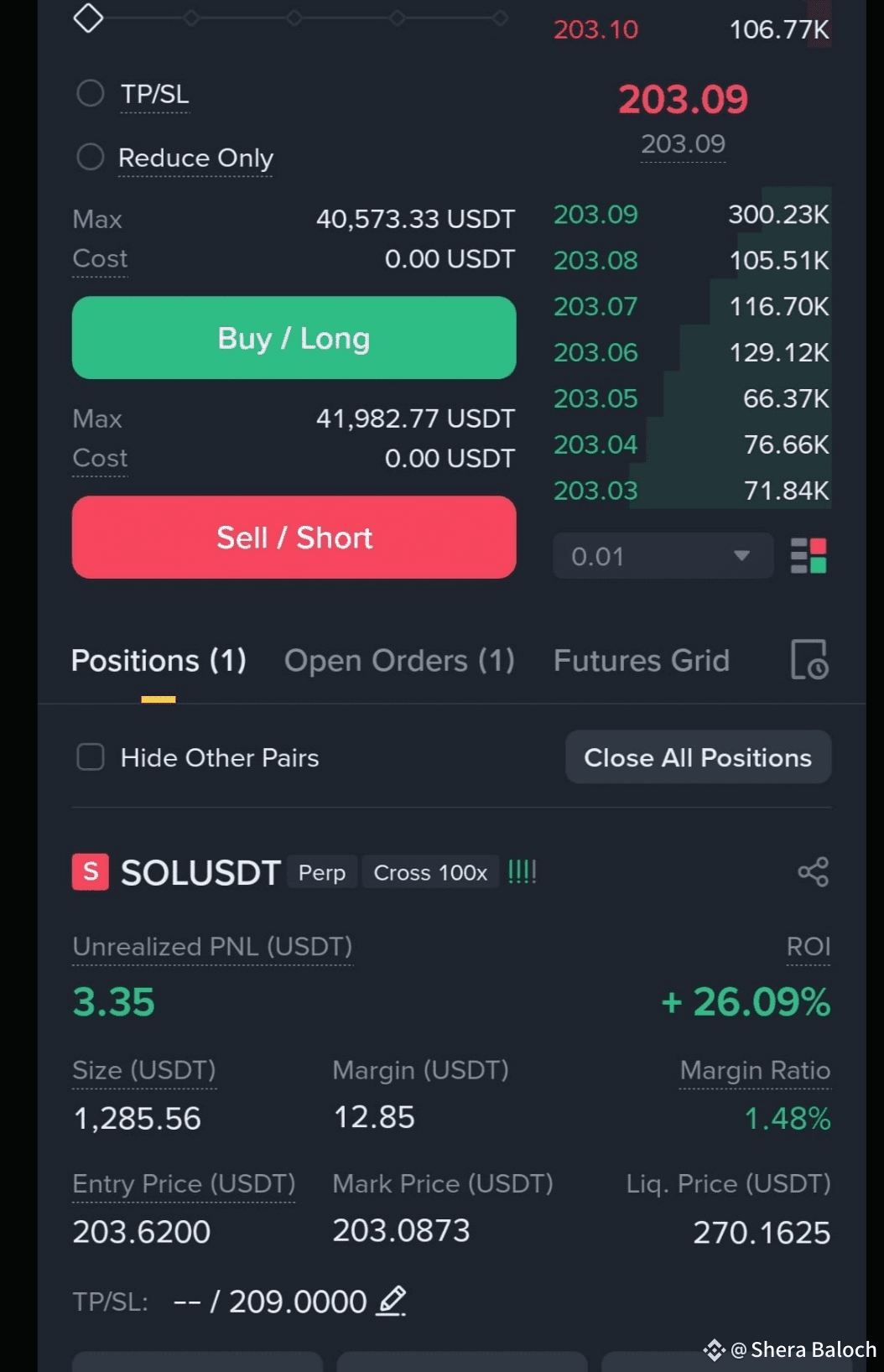
Task: Edit TP/SL with the pencil icon
Action: coord(391,1301)
